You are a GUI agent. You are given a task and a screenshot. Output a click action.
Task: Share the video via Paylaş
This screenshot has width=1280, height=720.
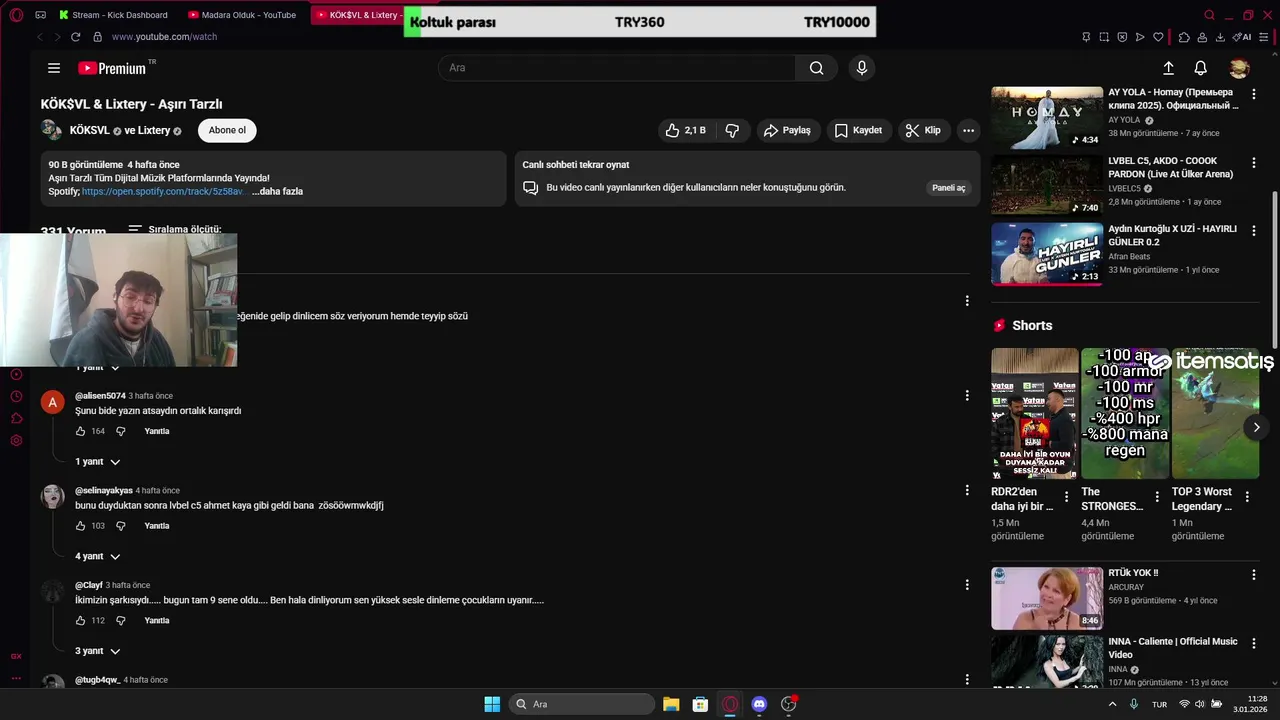pyautogui.click(x=787, y=130)
